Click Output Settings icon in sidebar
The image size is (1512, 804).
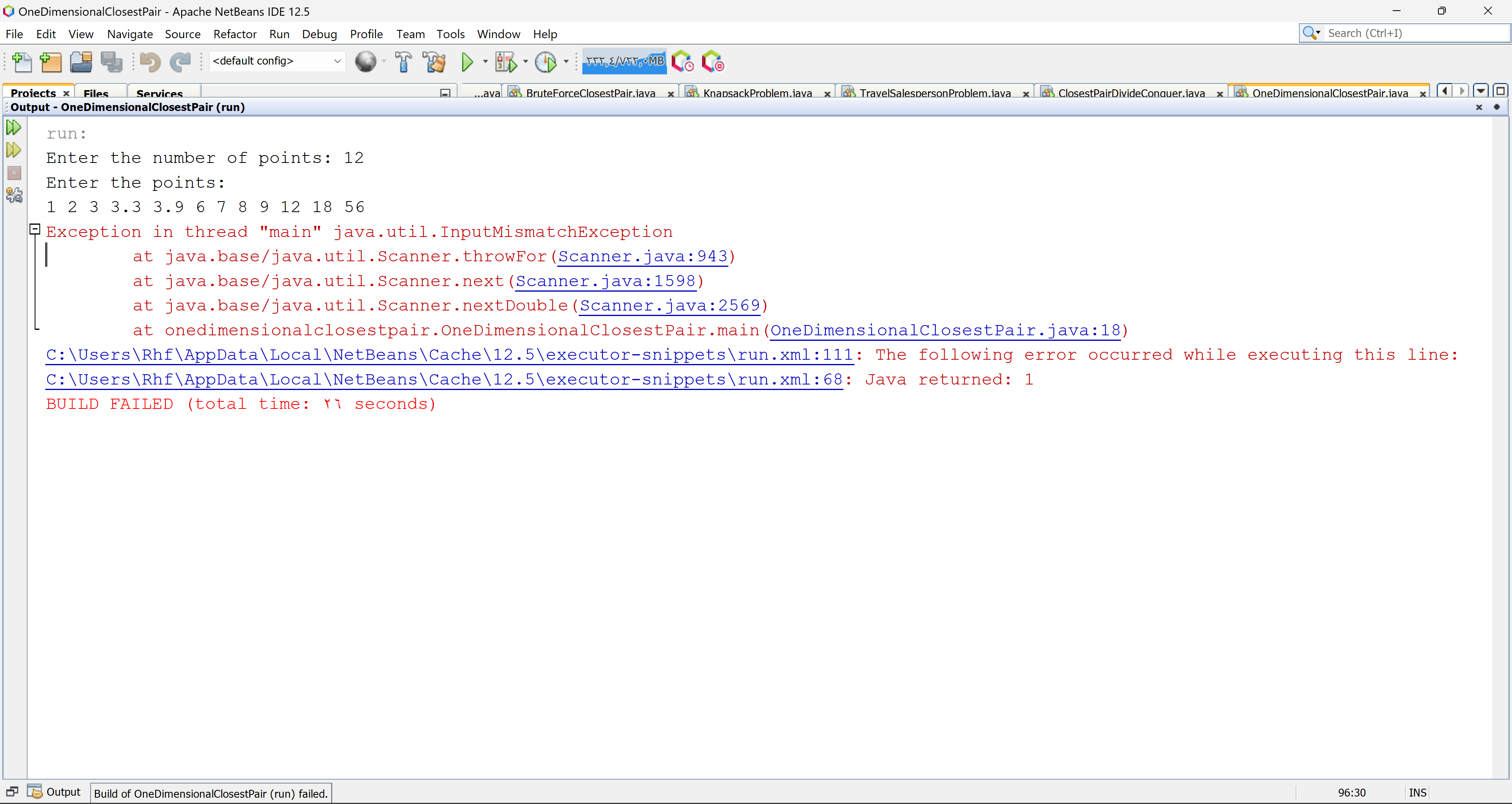14,195
